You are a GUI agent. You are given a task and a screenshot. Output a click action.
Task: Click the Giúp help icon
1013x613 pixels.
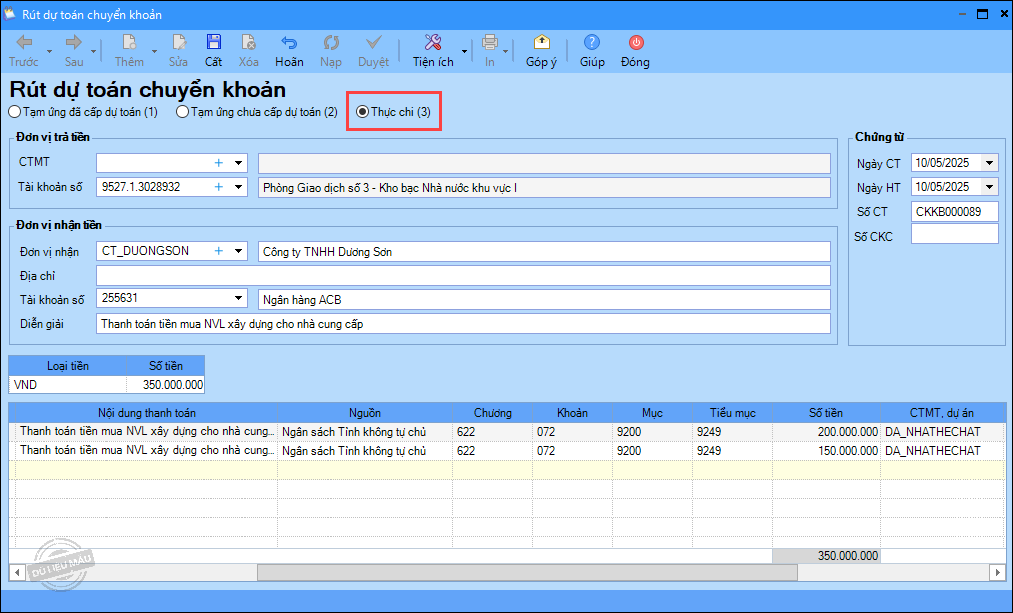[592, 42]
